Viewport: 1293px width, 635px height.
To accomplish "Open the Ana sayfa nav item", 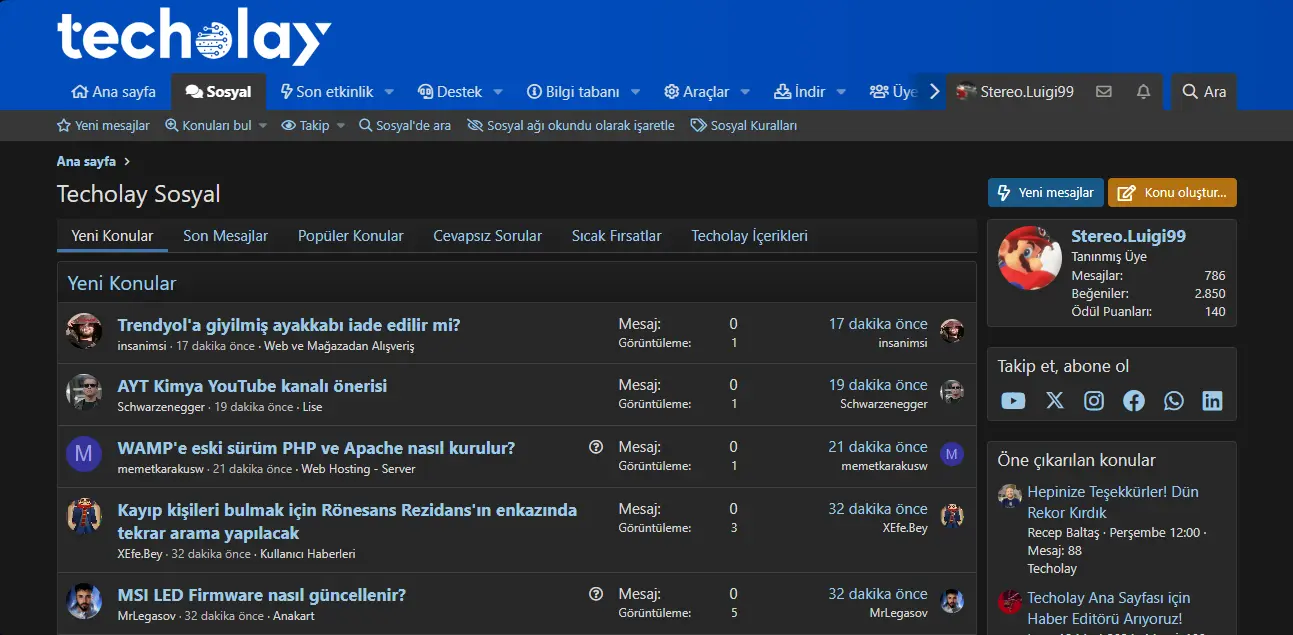I will 114,92.
